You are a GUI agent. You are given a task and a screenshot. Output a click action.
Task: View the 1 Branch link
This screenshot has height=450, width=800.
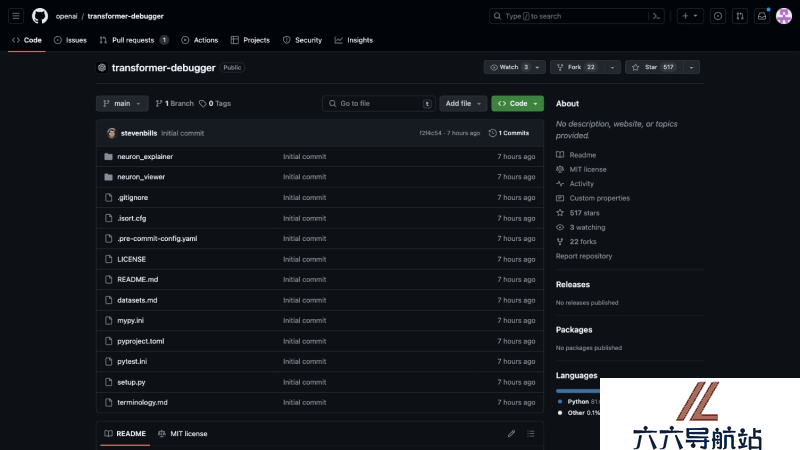[x=174, y=104]
